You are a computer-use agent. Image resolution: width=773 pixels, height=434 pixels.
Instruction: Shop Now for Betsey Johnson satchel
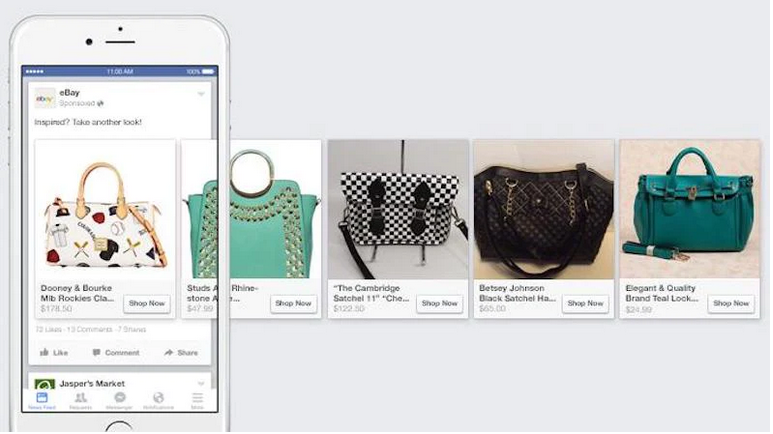pos(585,303)
